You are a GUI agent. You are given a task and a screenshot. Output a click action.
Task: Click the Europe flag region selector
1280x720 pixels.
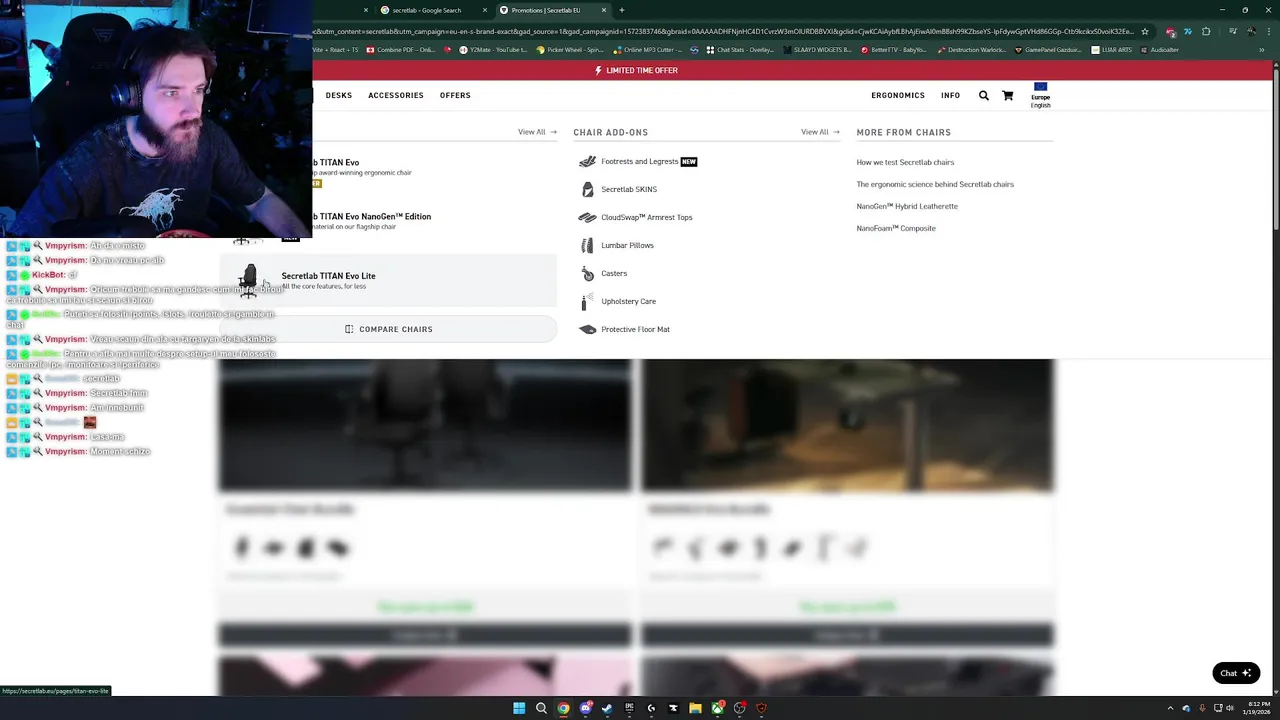click(x=1041, y=95)
